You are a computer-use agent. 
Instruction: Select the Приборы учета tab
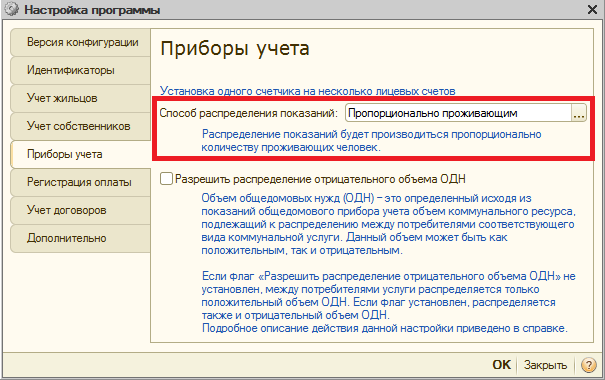[80, 154]
